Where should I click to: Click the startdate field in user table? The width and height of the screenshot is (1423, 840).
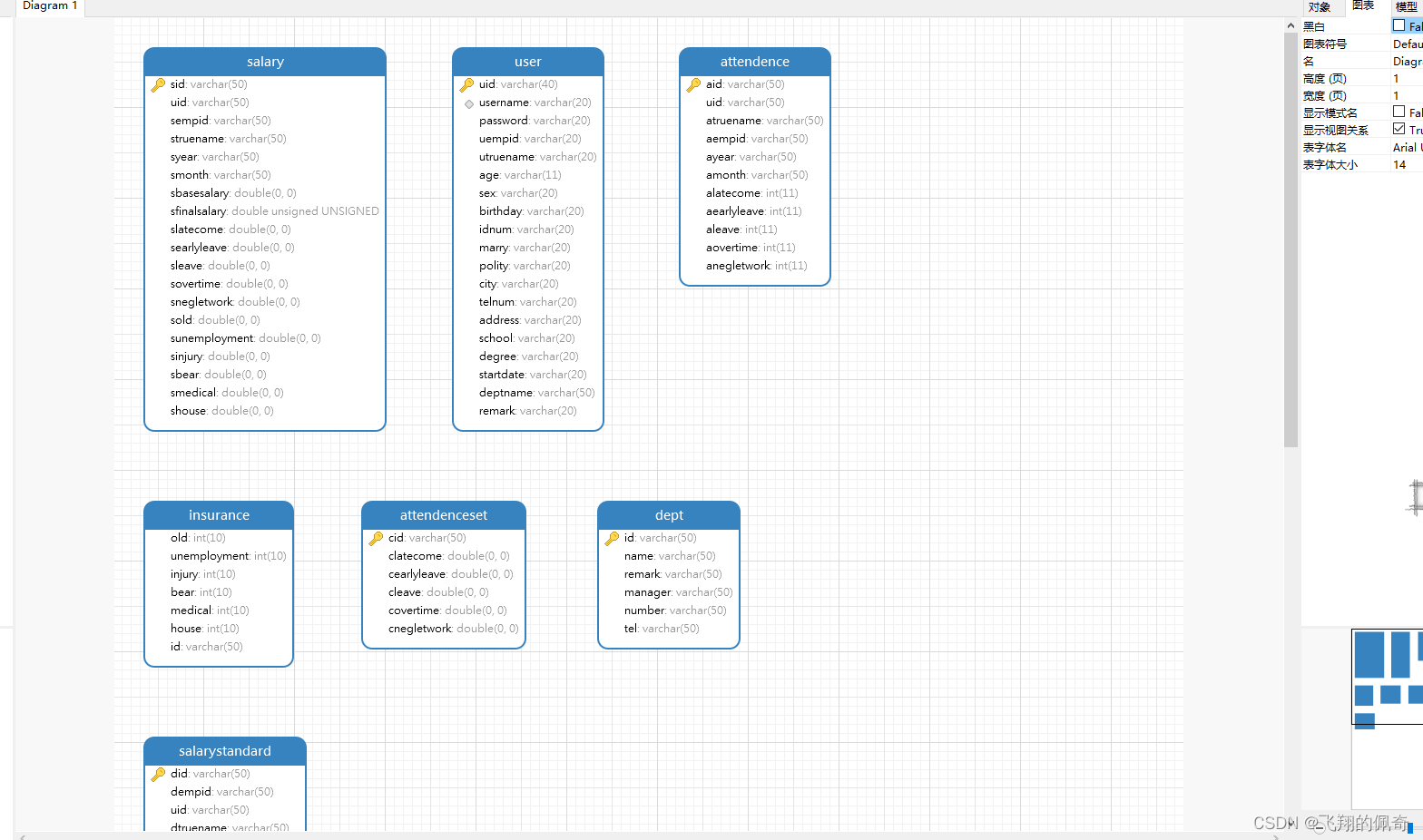(534, 375)
